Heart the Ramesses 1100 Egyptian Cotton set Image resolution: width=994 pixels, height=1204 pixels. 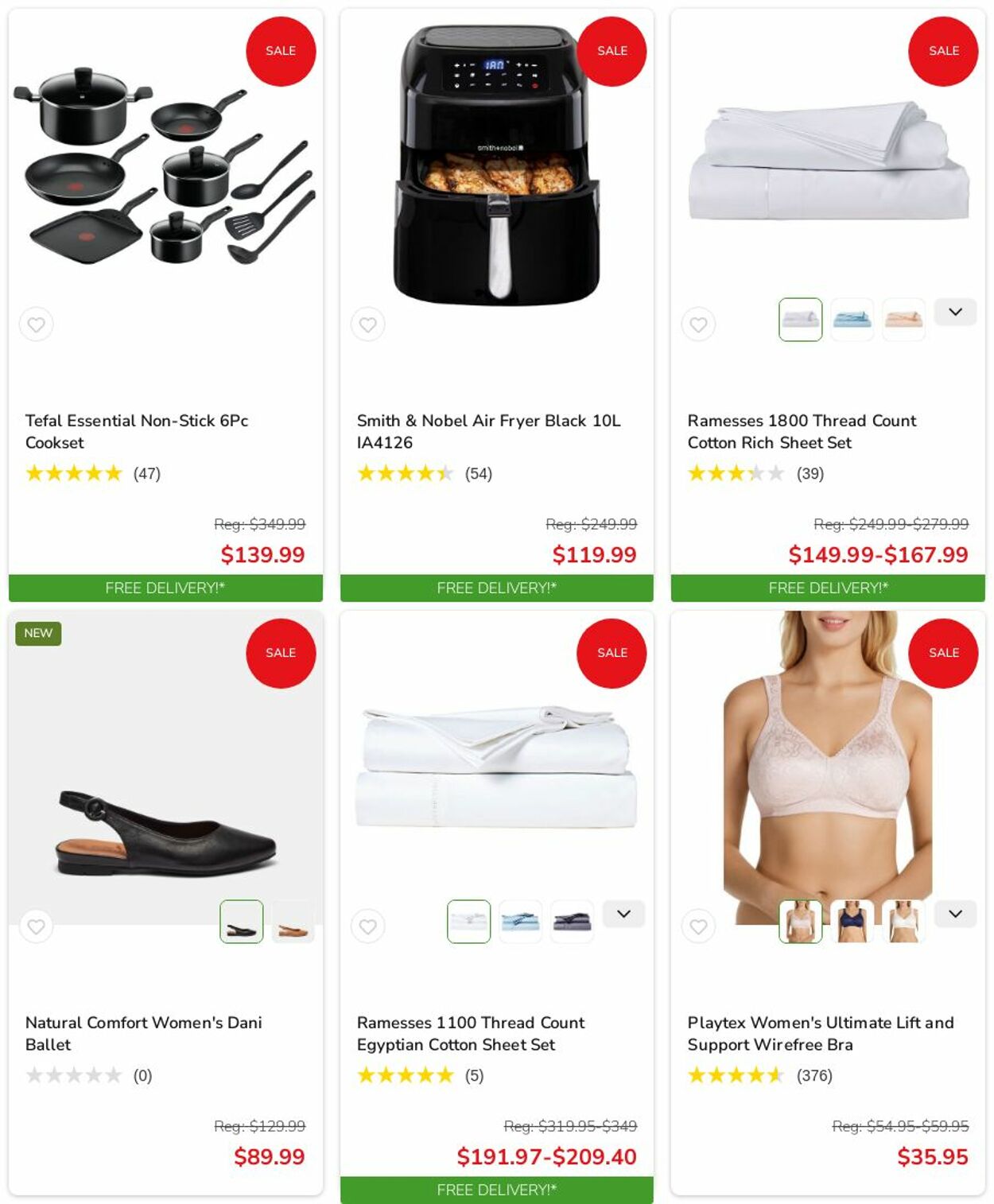367,926
